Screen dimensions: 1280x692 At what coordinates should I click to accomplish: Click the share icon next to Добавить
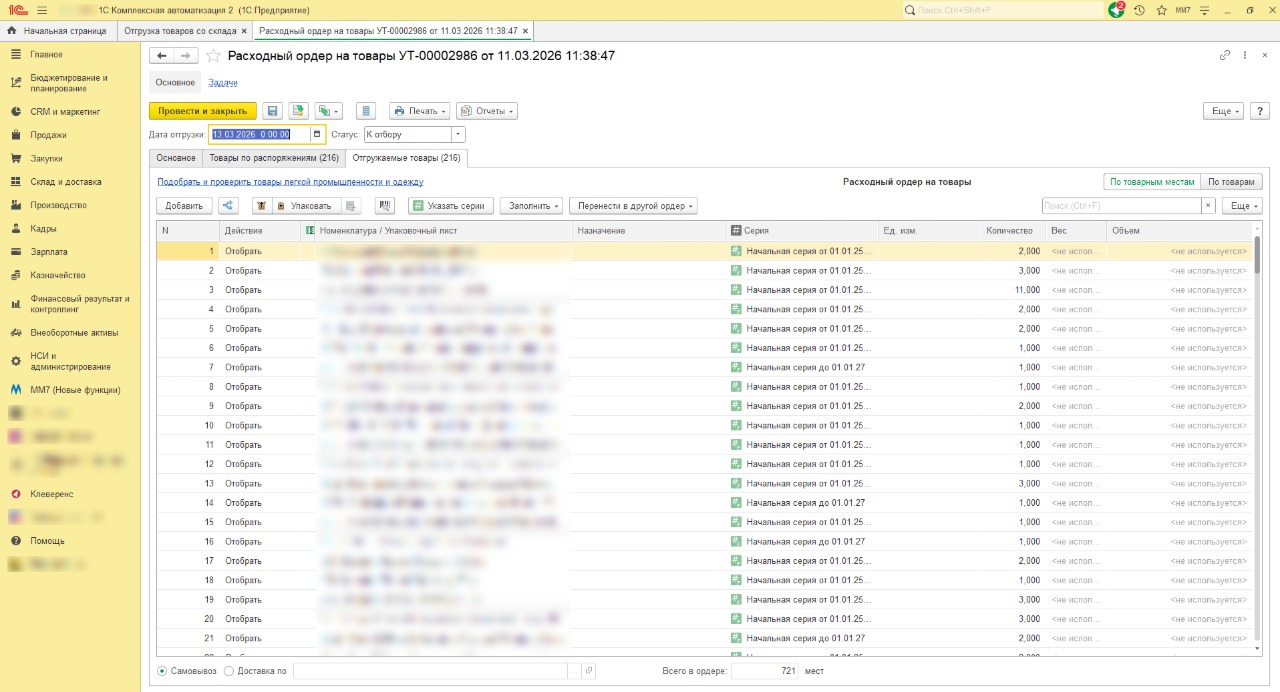(229, 206)
